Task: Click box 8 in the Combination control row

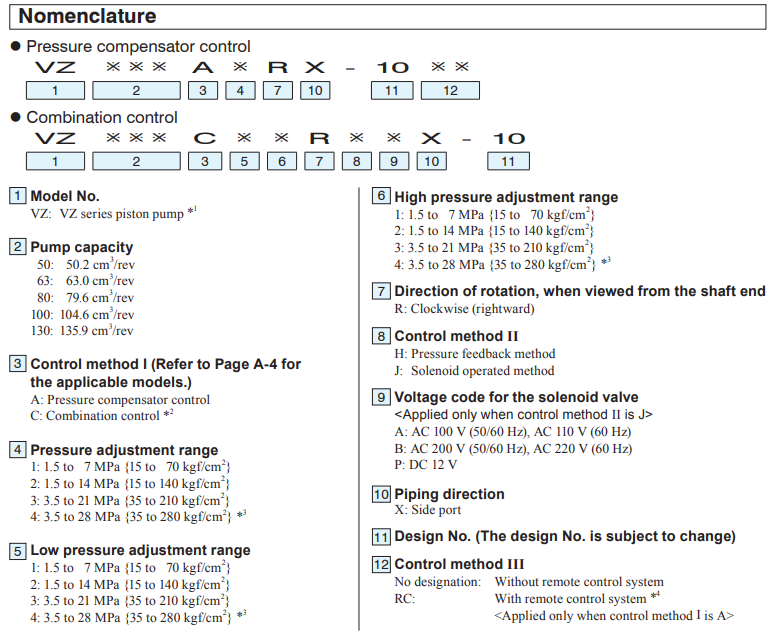Action: pyautogui.click(x=356, y=161)
